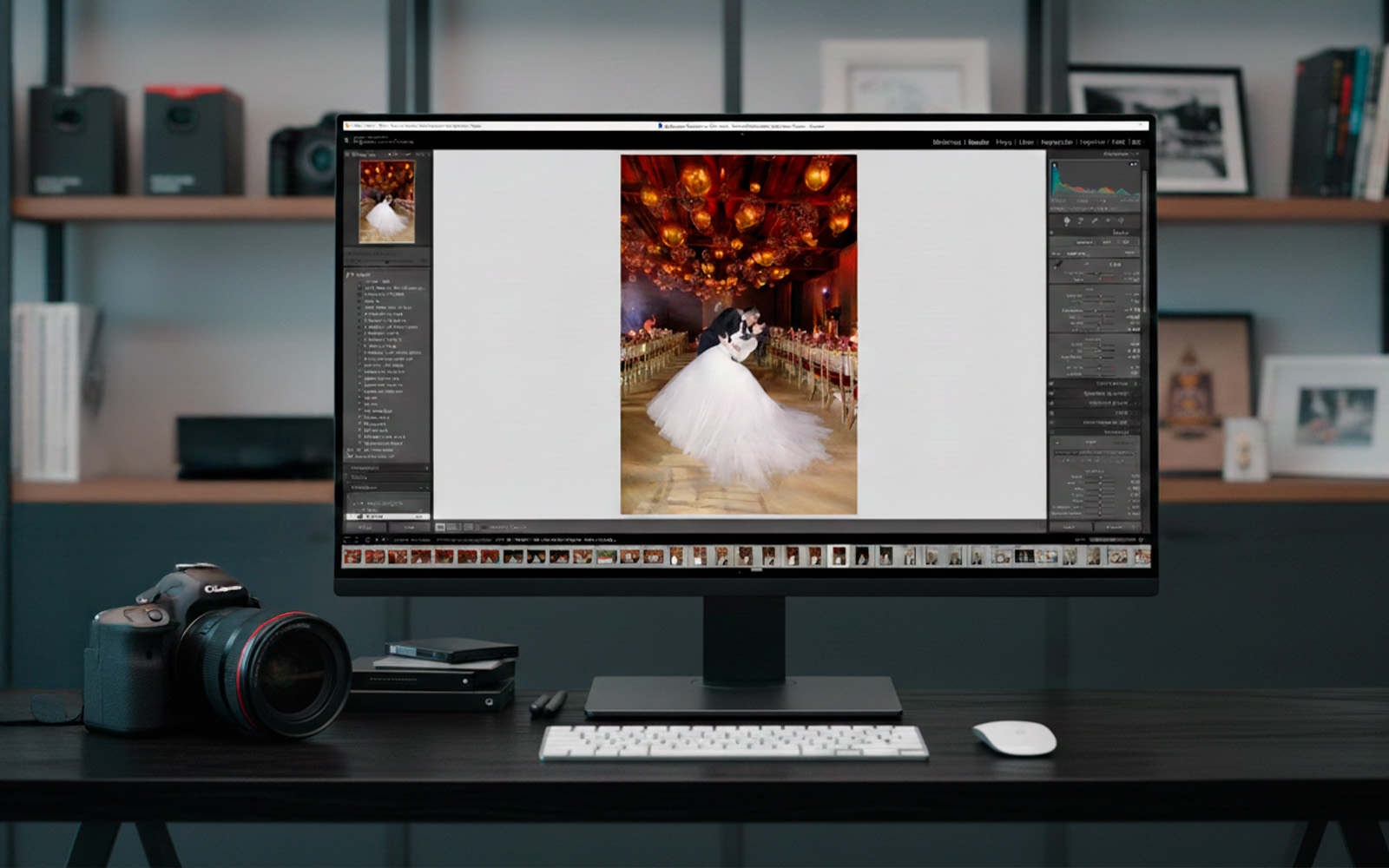Screen dimensions: 1389x868
Task: Select the brush-shaped adjustment tool in tool strip
Action: pyautogui.click(x=1095, y=220)
